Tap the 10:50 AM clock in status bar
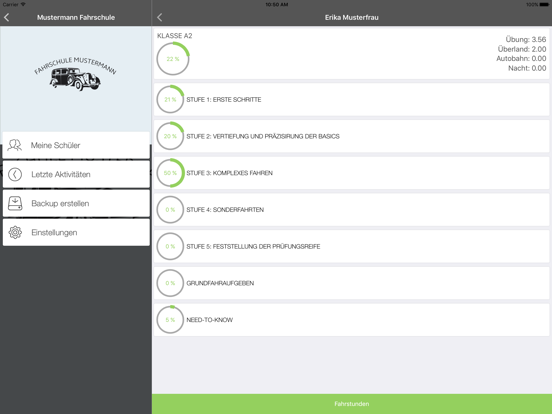The height and width of the screenshot is (414, 552). pos(277,5)
